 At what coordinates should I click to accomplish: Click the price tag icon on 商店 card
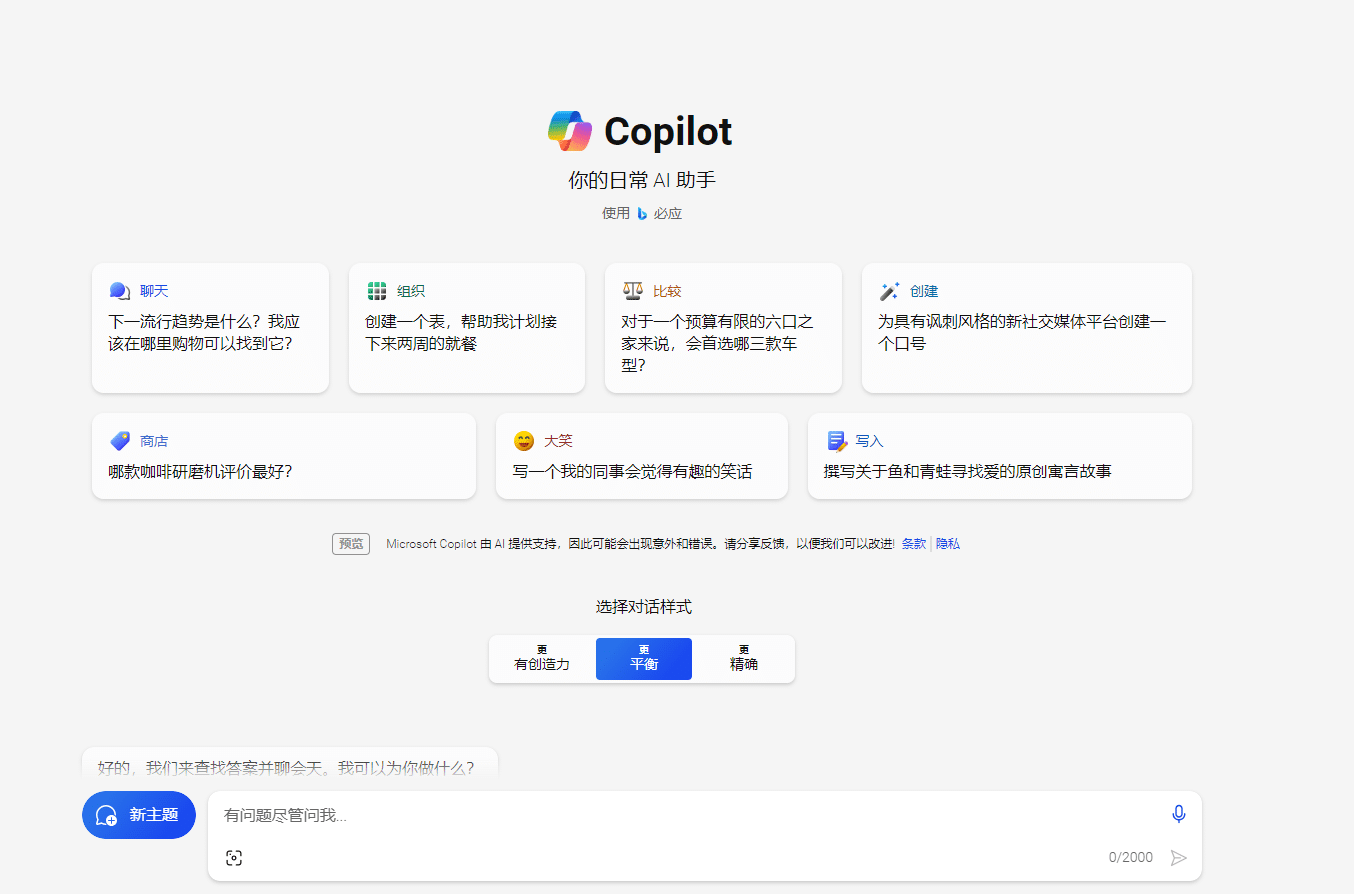[120, 441]
